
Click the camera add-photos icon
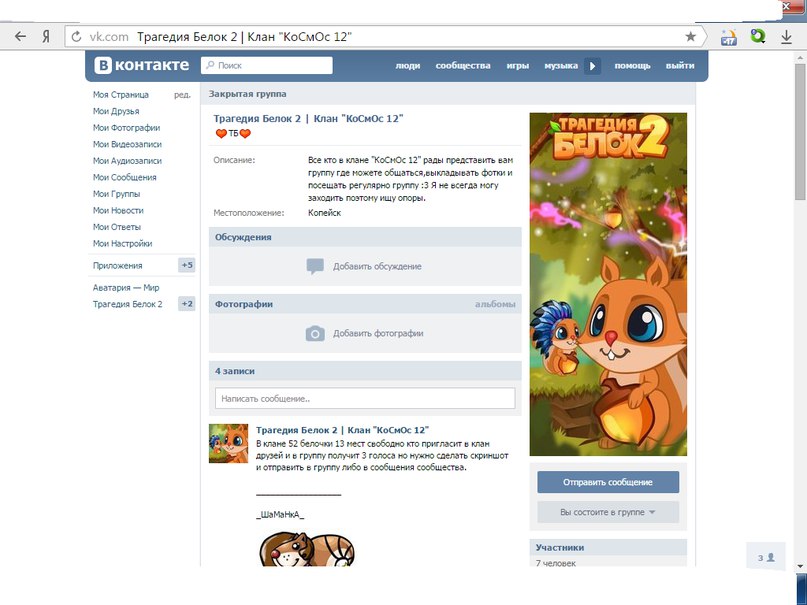315,333
